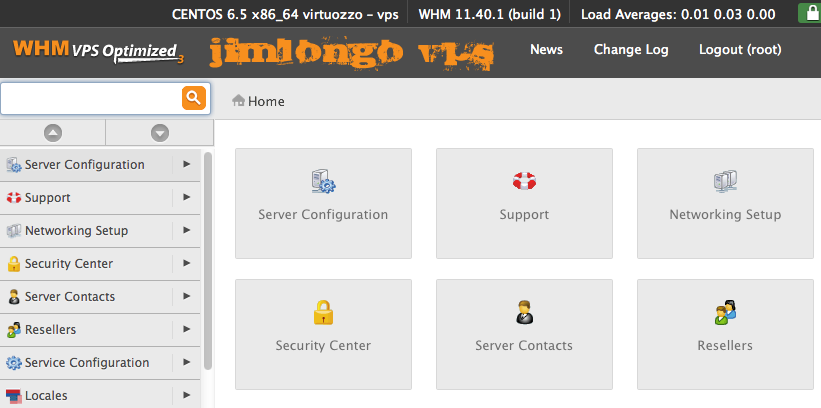The height and width of the screenshot is (408, 821).
Task: Open the Change Log header link
Action: 631,50
